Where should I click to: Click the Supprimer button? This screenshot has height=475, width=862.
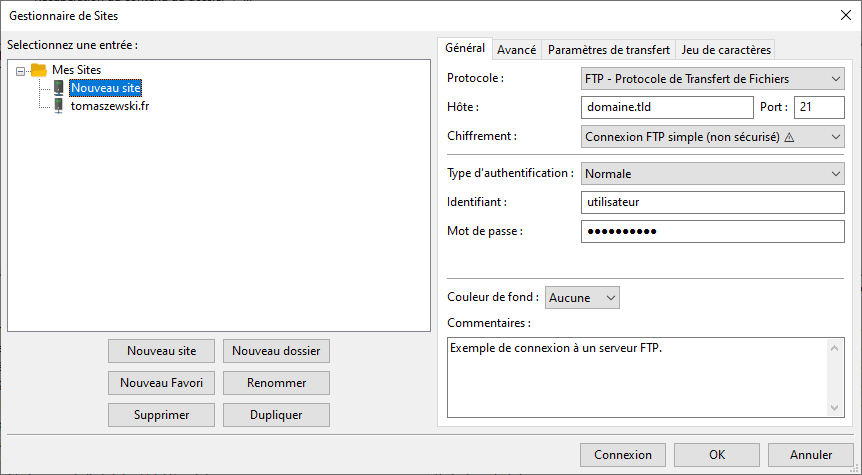pyautogui.click(x=162, y=415)
